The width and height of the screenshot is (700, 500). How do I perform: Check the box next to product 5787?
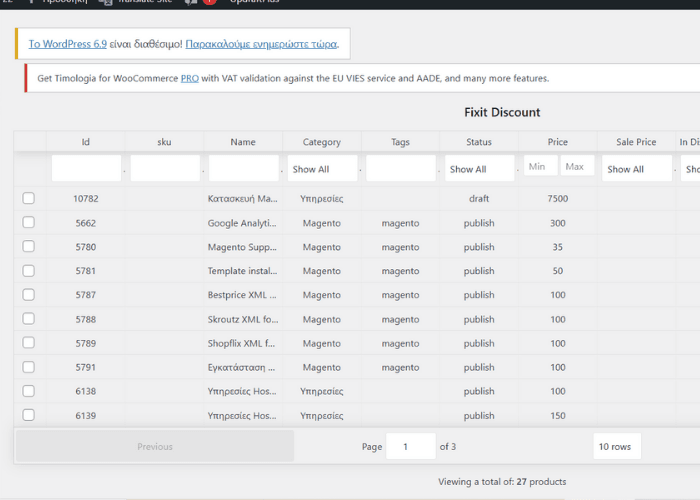click(x=28, y=295)
